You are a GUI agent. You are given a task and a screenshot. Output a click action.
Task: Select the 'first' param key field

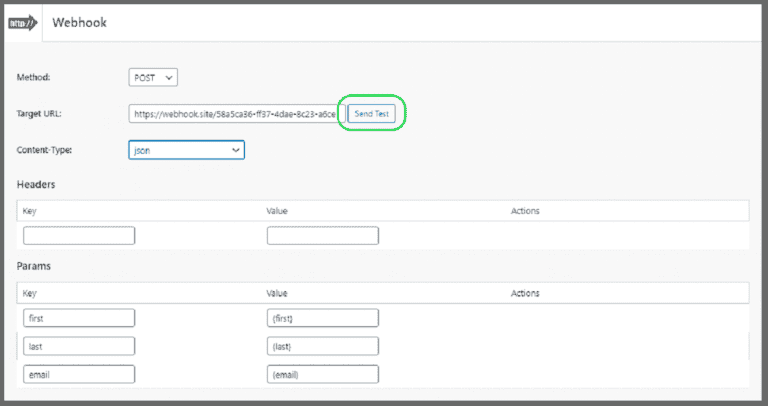(79, 318)
